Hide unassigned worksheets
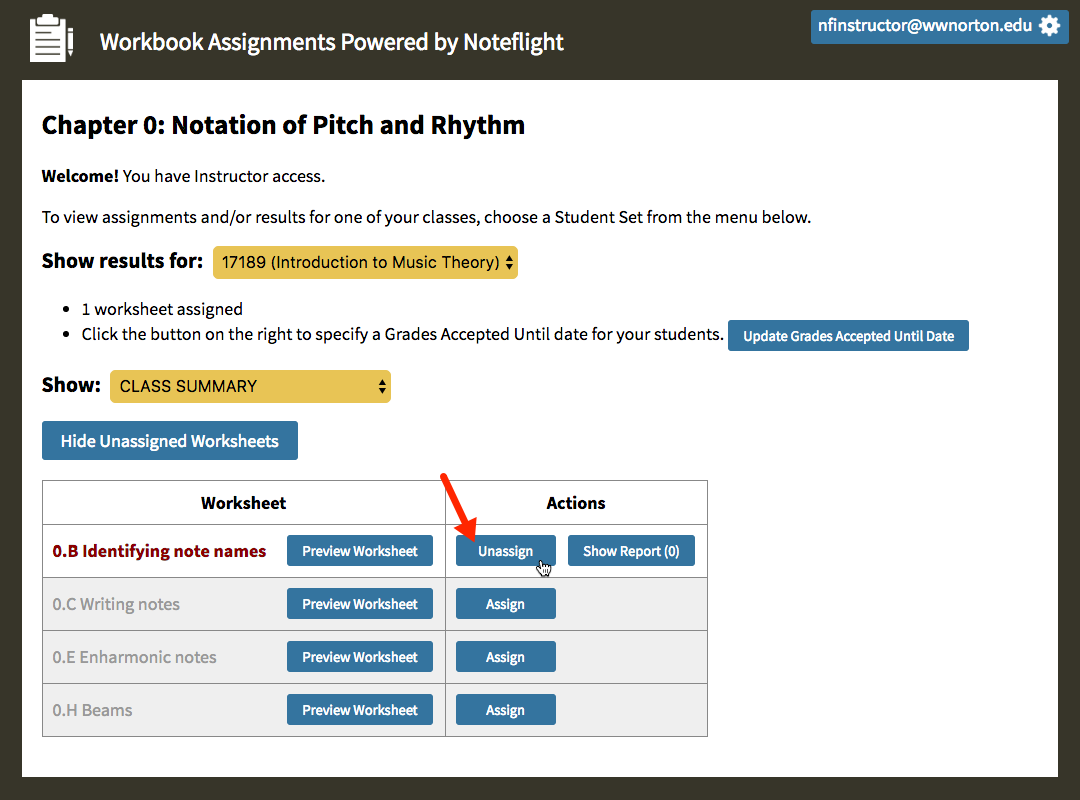 170,441
